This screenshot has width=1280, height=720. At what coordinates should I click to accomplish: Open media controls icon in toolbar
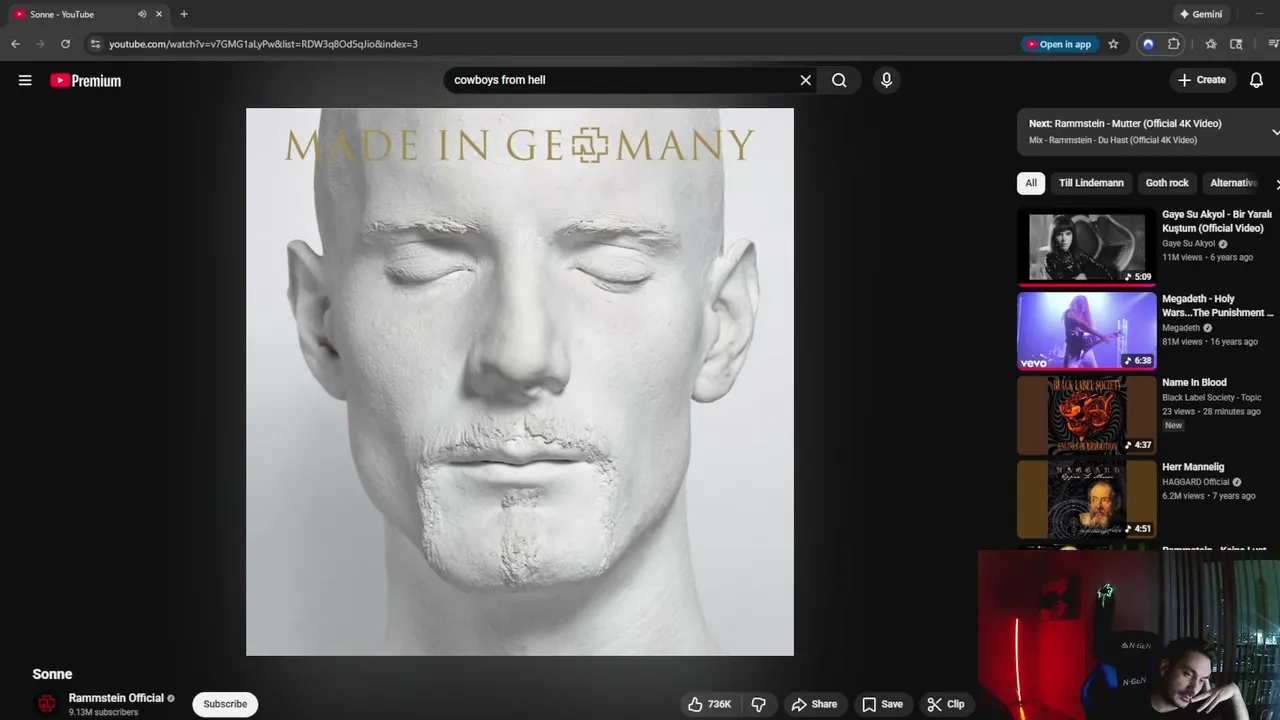1272,44
